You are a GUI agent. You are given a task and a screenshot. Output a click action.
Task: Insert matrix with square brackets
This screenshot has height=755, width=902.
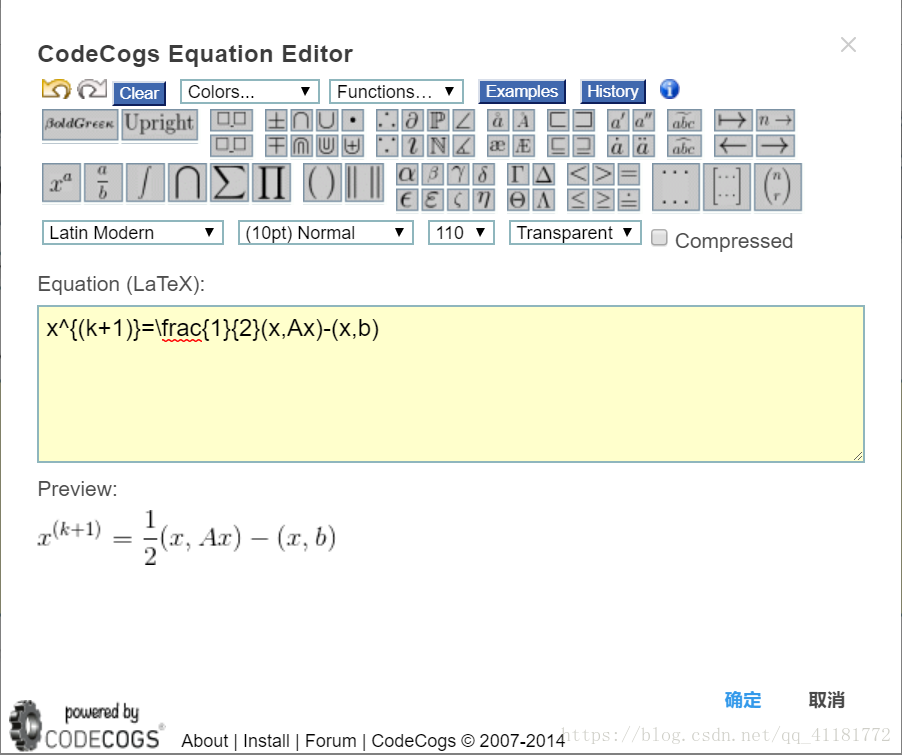(x=727, y=187)
